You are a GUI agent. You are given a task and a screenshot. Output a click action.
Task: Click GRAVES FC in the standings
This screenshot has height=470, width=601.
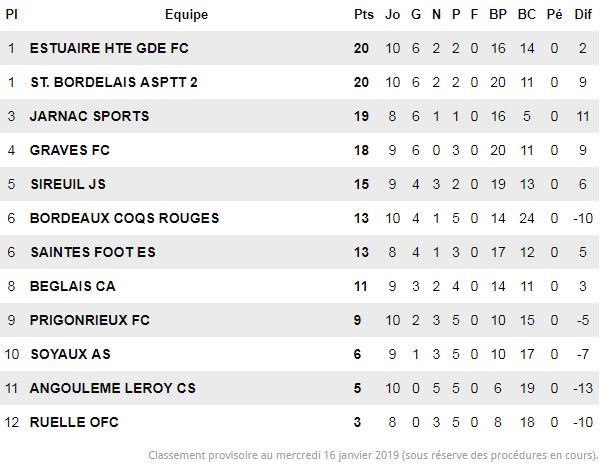[70, 150]
